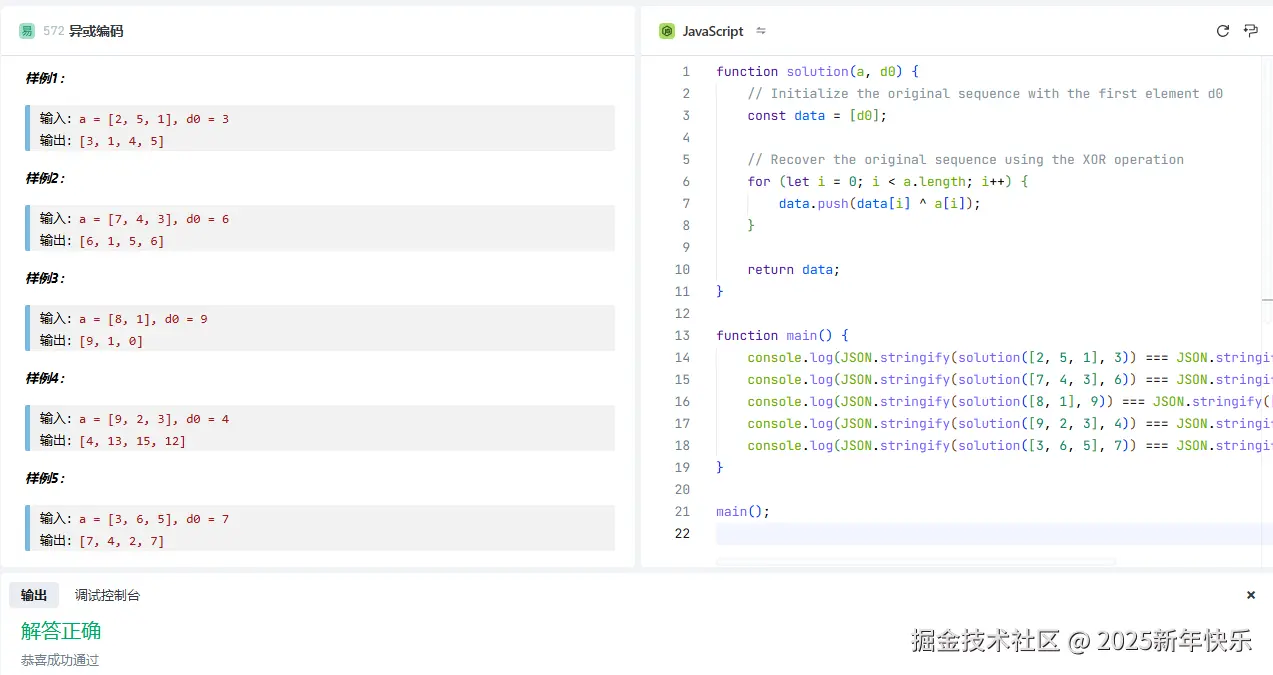Viewport: 1273px width, 675px height.
Task: Click the Node.js JavaScript language icon
Action: (x=667, y=31)
